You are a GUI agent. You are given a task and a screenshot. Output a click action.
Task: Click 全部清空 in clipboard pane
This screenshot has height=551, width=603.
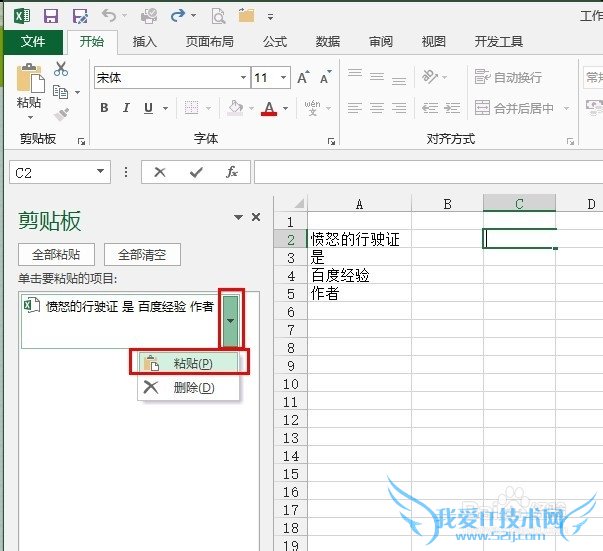click(142, 255)
